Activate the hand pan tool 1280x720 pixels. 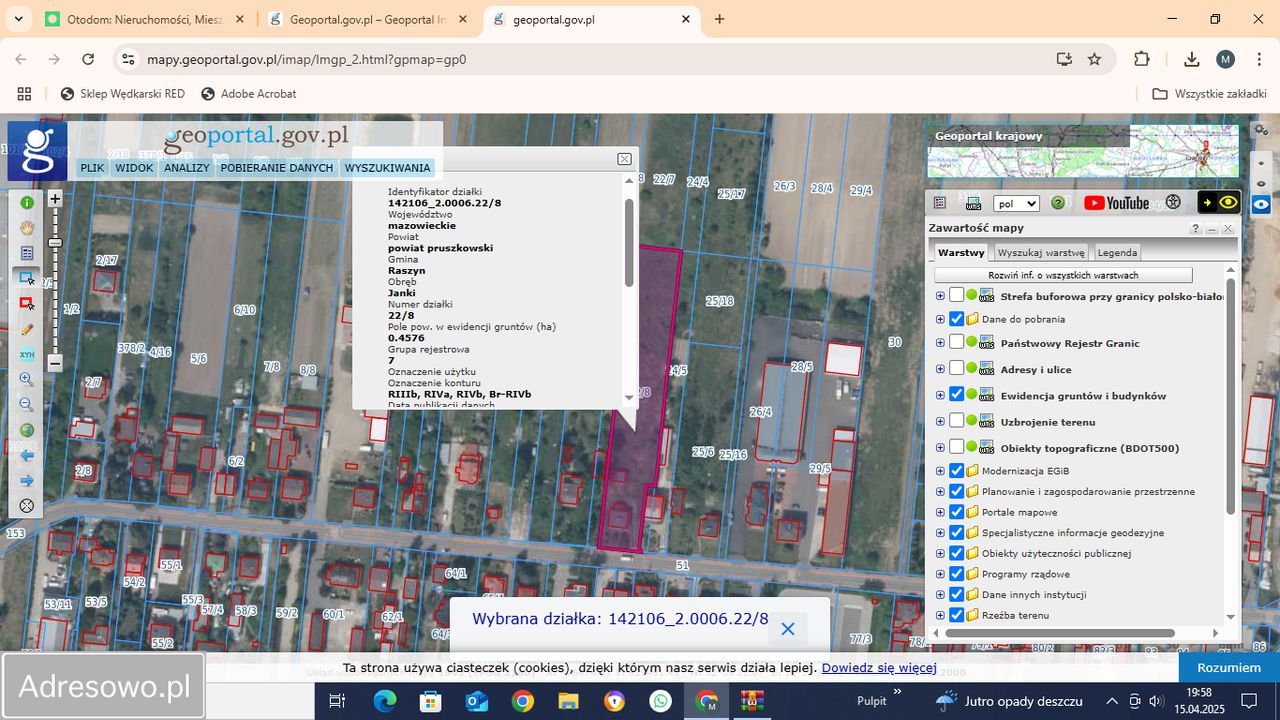click(27, 228)
